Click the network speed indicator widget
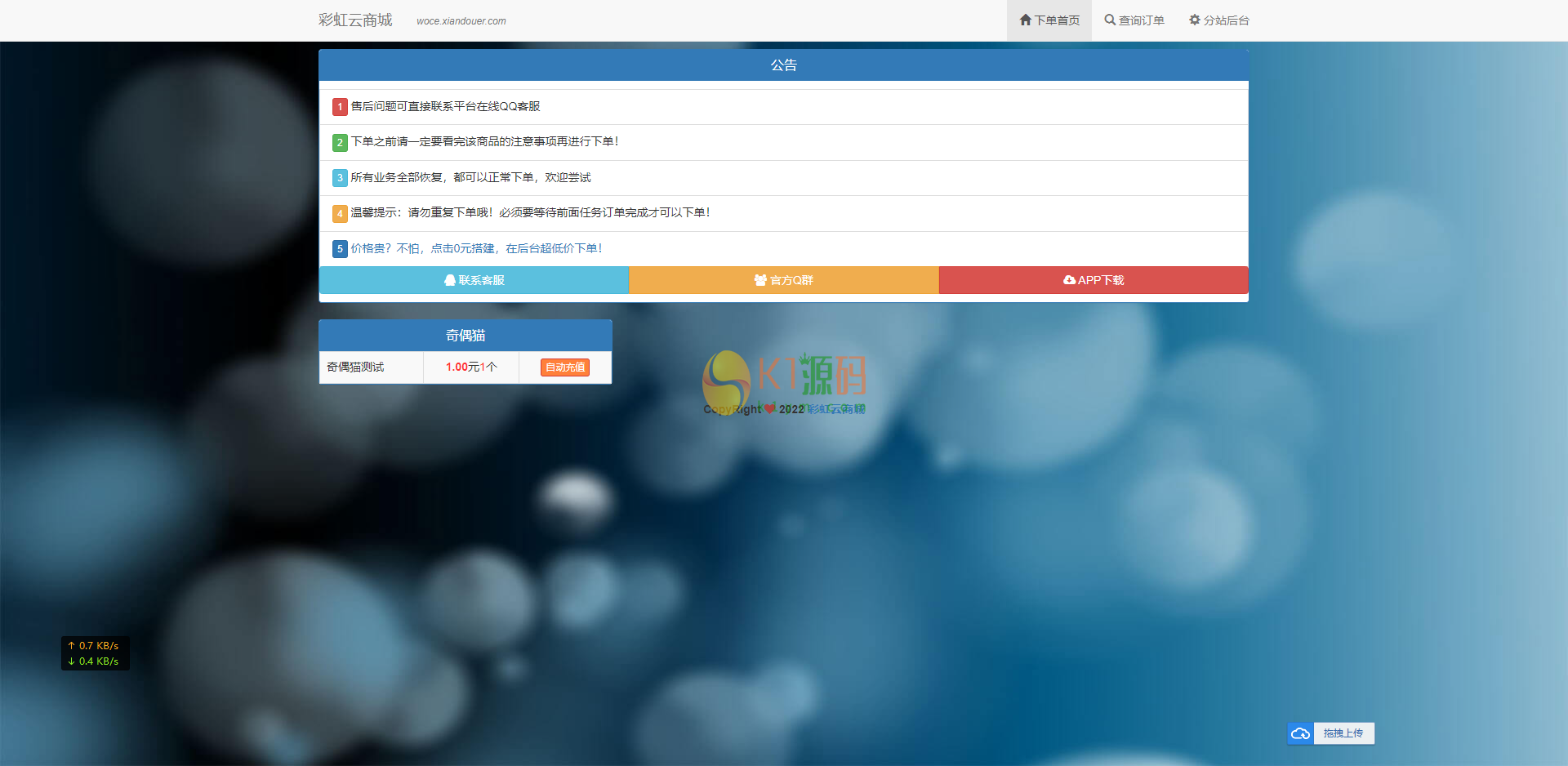1568x766 pixels. tap(96, 653)
